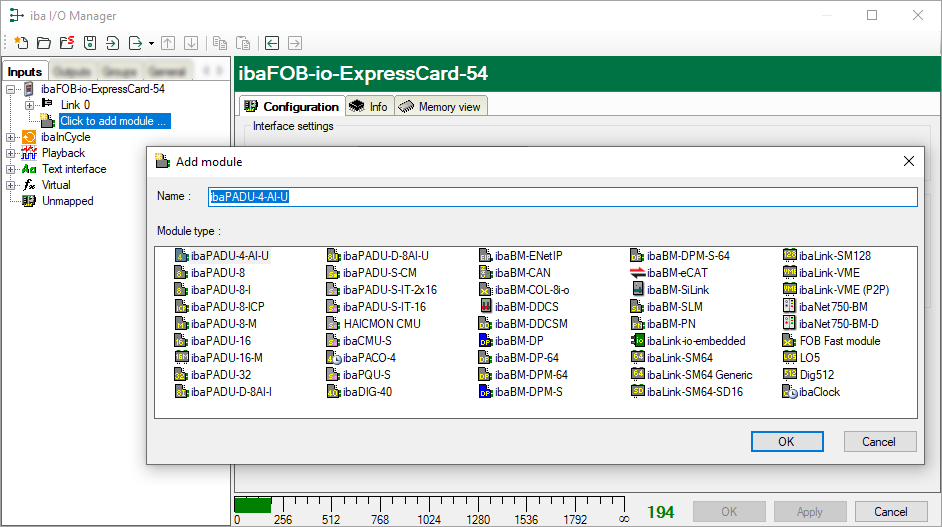Open the dropdown arrow beside the export icon
942x527 pixels.
click(x=151, y=43)
